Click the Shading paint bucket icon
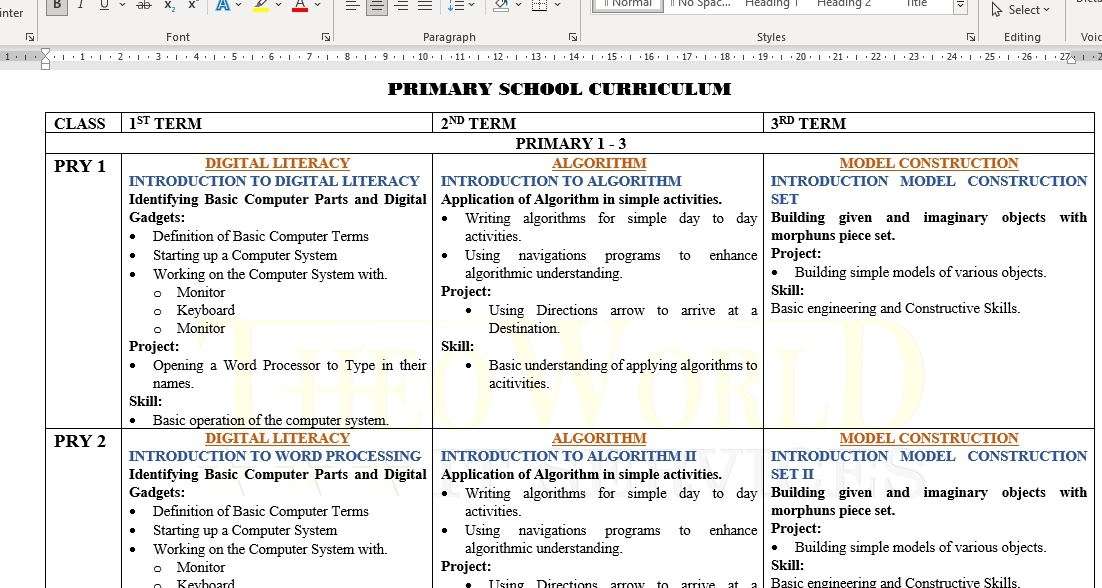This screenshot has height=588, width=1102. pos(501,5)
